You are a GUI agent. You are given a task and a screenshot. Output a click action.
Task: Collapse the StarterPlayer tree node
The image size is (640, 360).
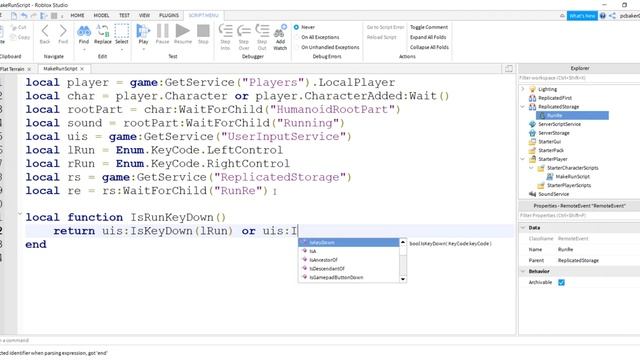523,159
